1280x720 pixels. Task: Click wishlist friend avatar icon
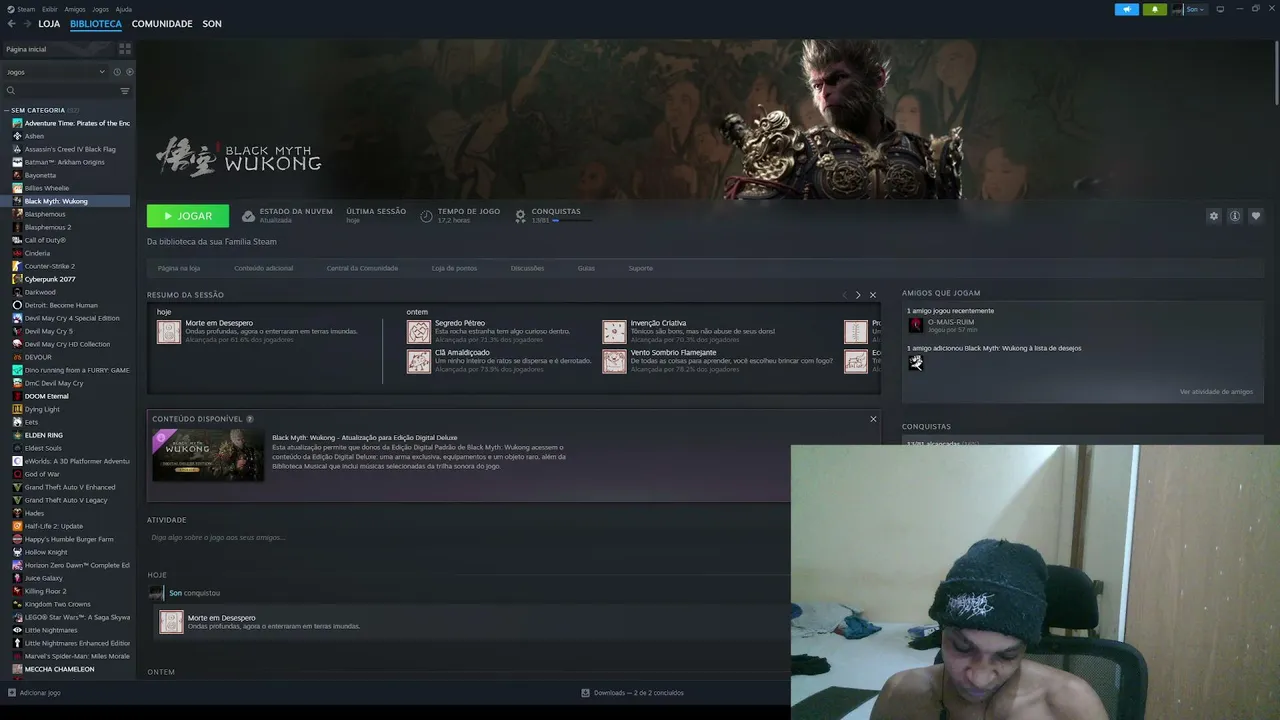916,362
